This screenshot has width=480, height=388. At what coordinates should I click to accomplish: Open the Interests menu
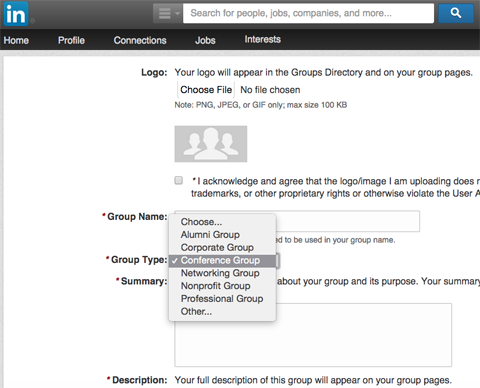pos(263,39)
